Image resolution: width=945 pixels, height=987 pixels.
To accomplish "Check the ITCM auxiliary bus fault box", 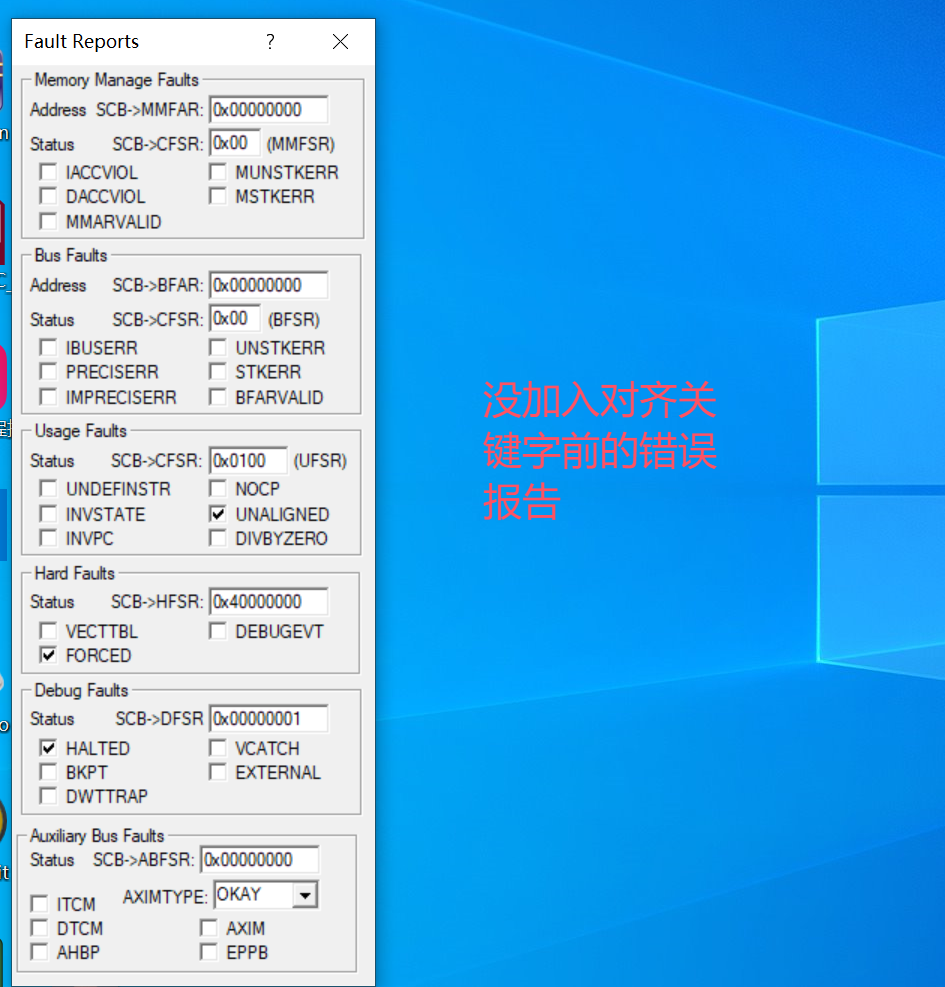I will (39, 904).
